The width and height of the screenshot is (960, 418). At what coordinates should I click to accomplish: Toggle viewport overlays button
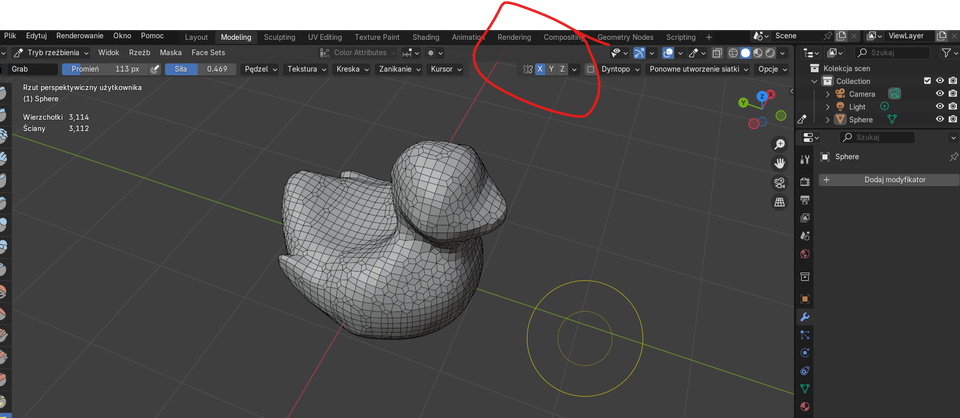coord(669,53)
